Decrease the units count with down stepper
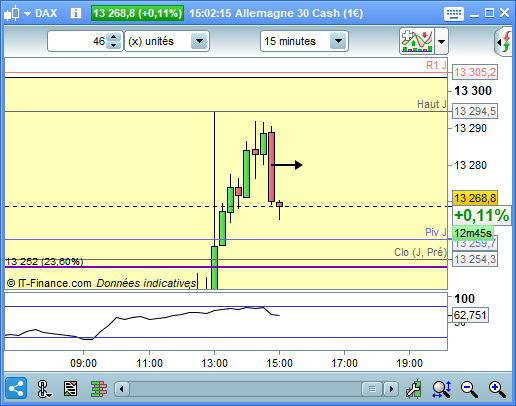 click(x=113, y=45)
